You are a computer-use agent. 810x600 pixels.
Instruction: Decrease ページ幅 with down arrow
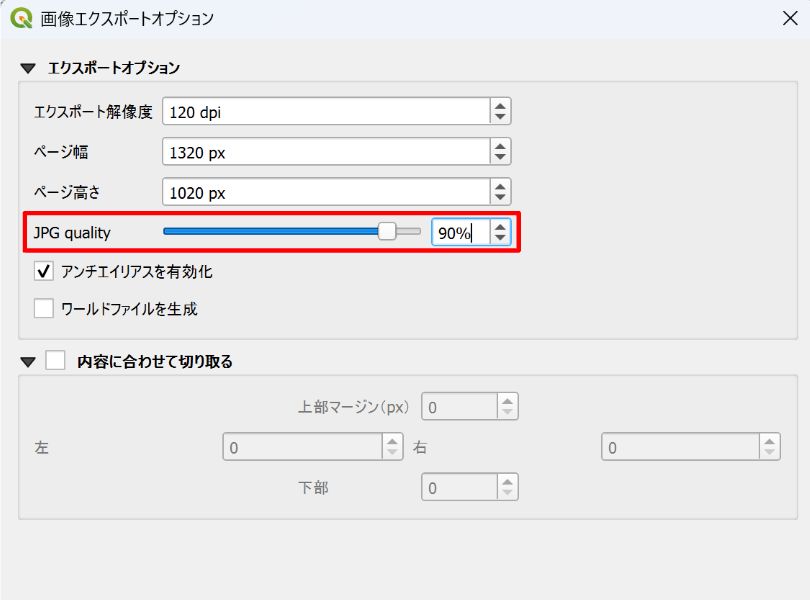point(500,157)
